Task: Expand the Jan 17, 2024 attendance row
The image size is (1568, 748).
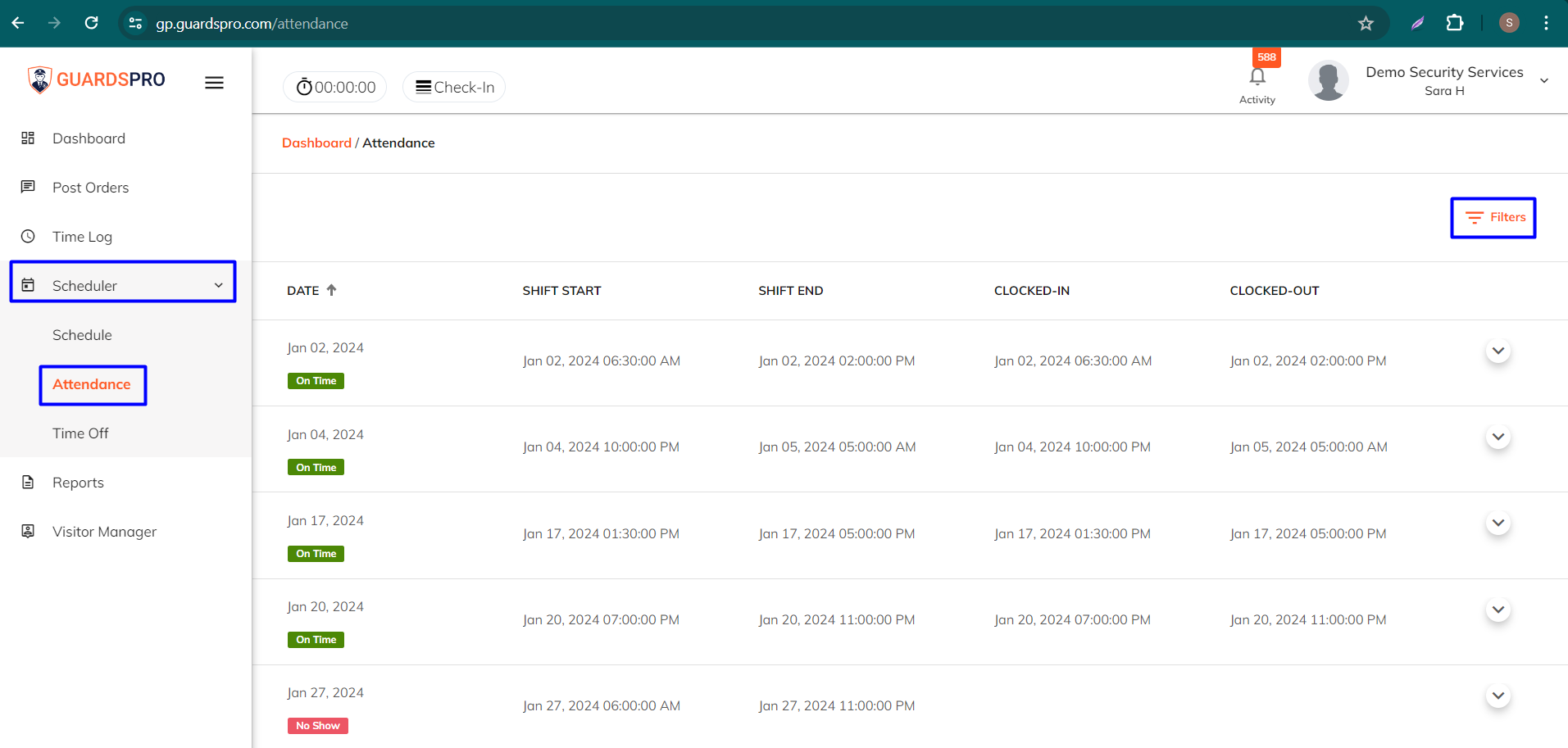Action: (x=1498, y=523)
